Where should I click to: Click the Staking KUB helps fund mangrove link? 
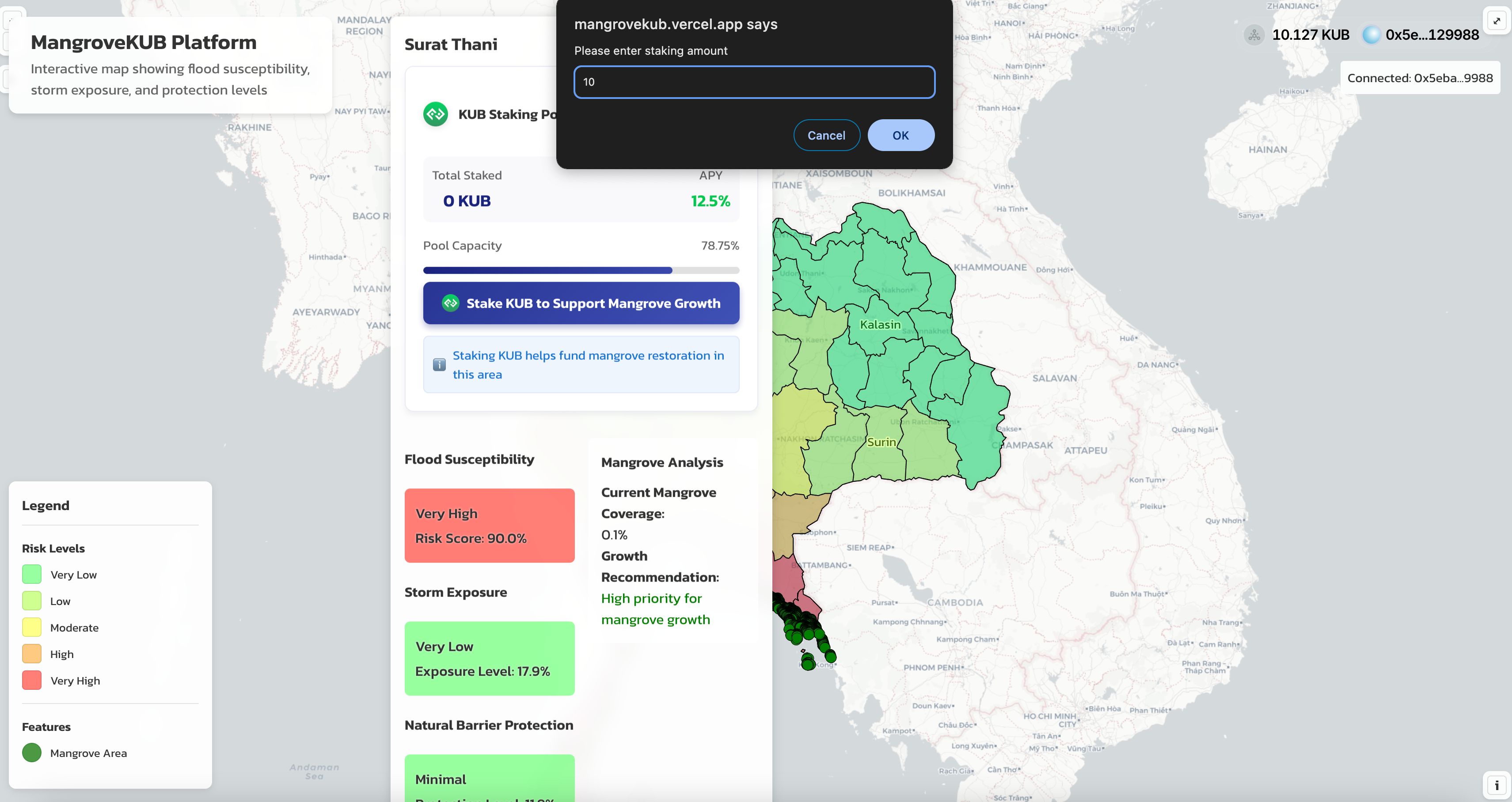[588, 364]
